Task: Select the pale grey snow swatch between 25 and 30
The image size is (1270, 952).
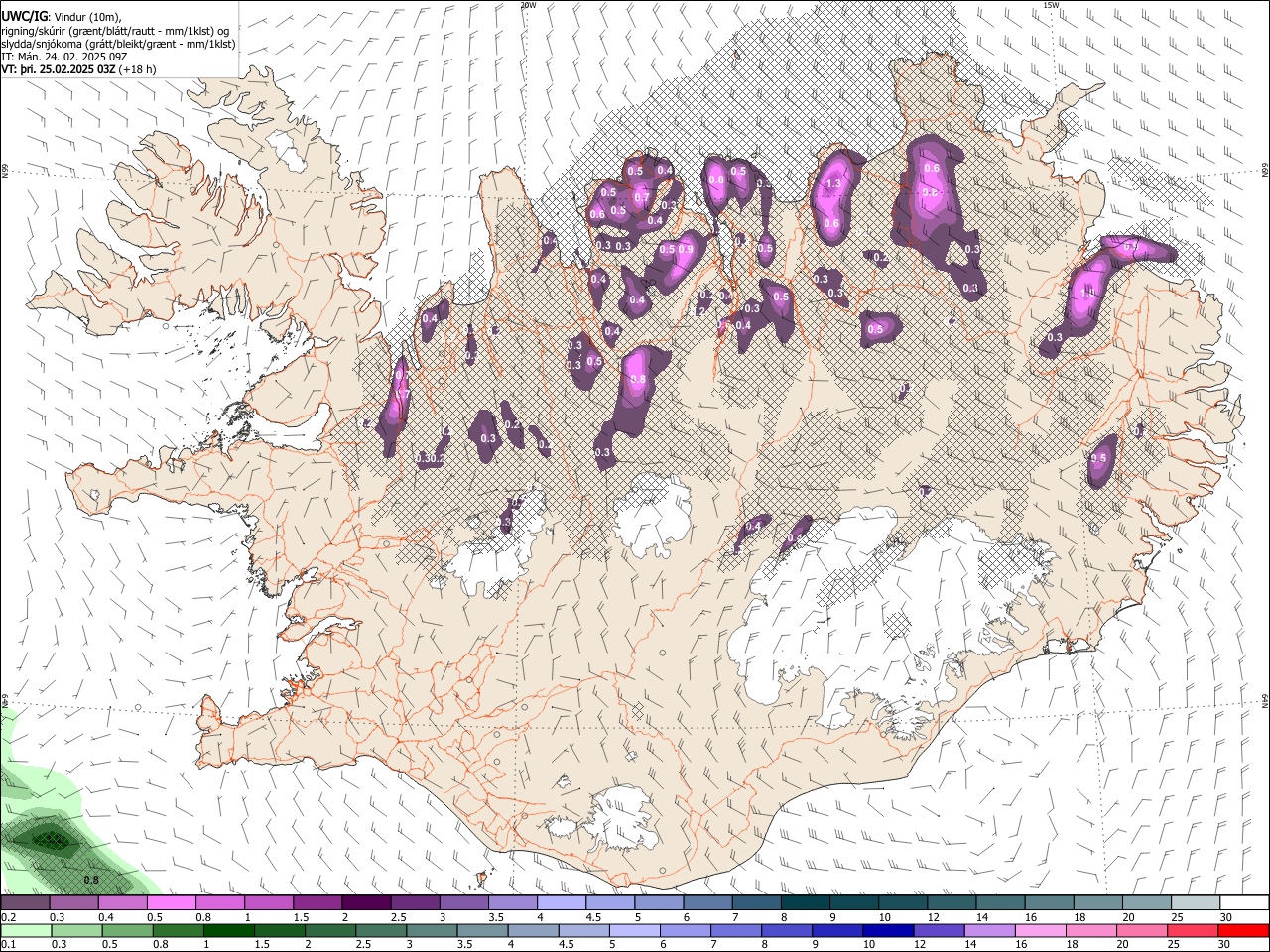Action: click(x=1195, y=902)
